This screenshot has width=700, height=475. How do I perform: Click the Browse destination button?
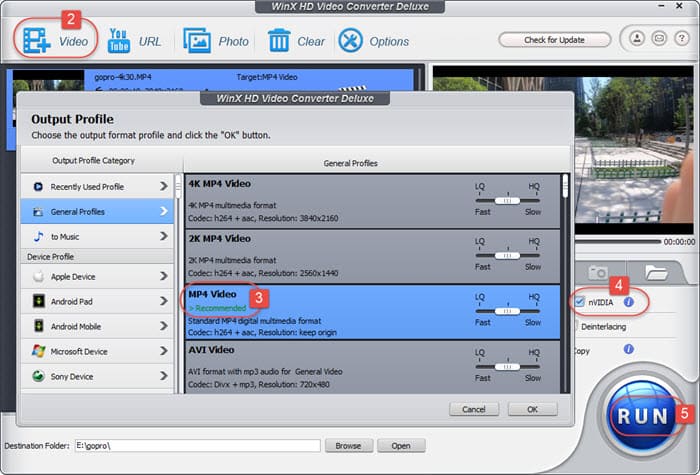click(x=348, y=446)
